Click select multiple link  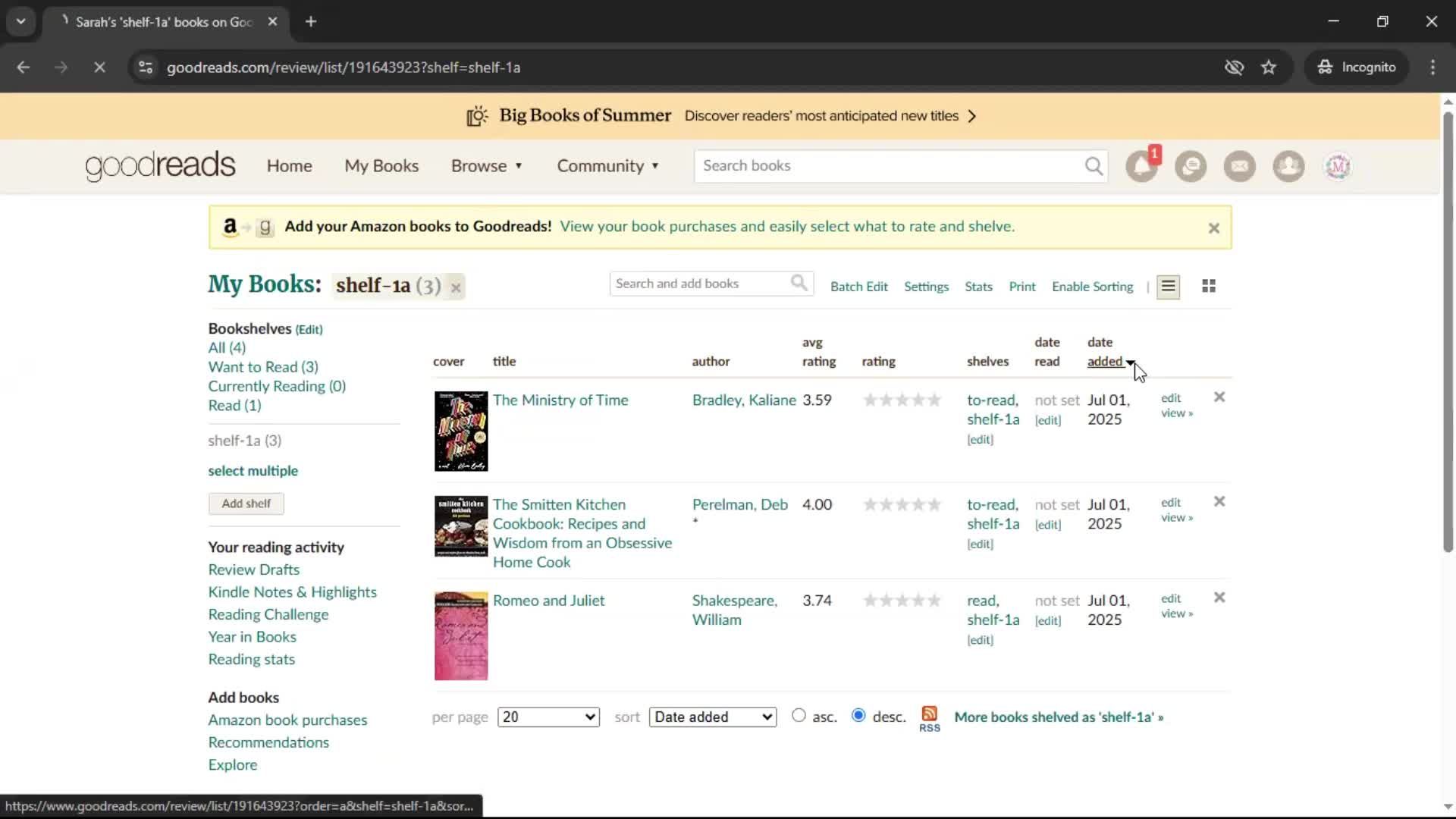point(253,471)
